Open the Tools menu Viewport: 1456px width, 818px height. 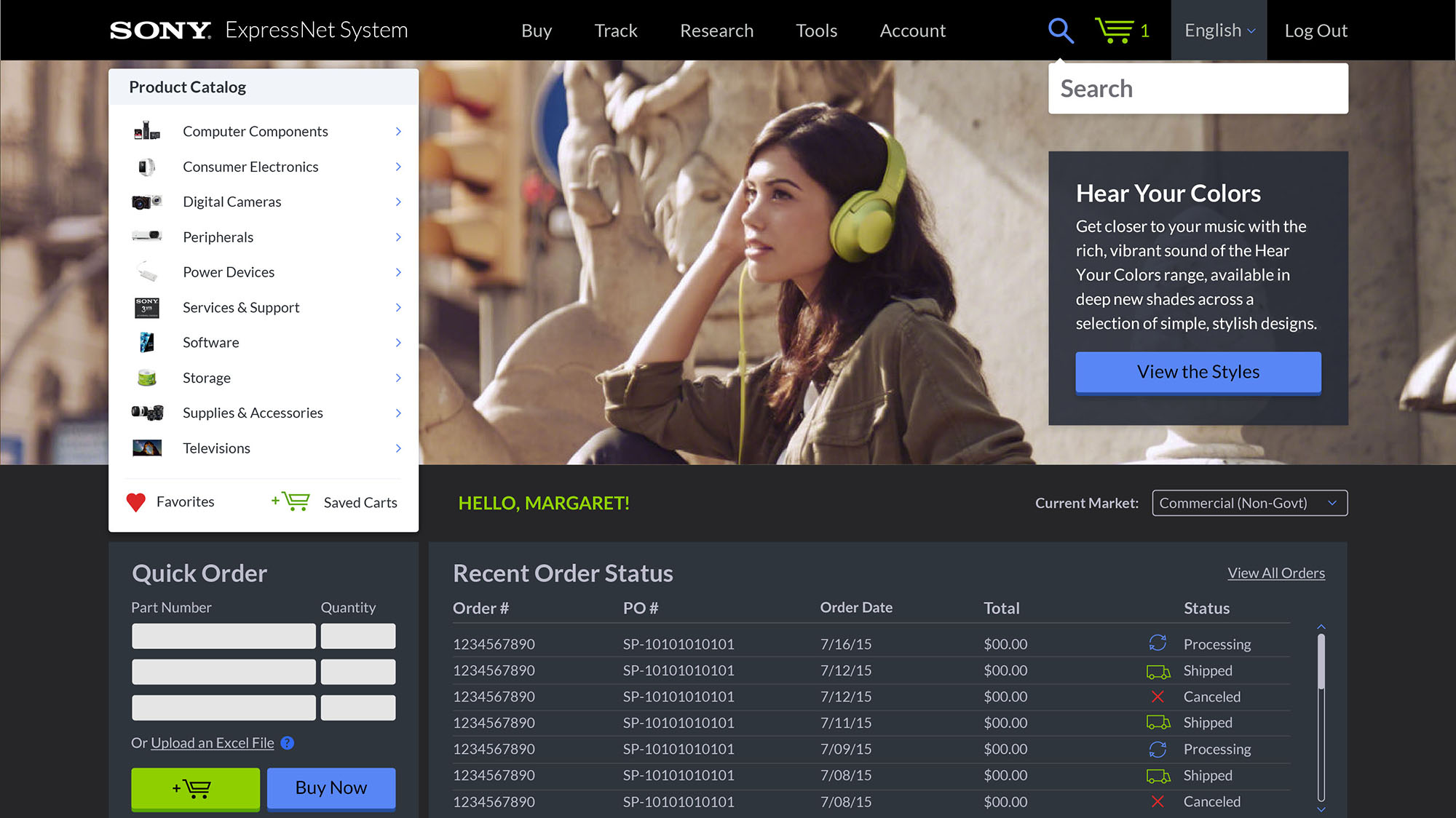816,31
